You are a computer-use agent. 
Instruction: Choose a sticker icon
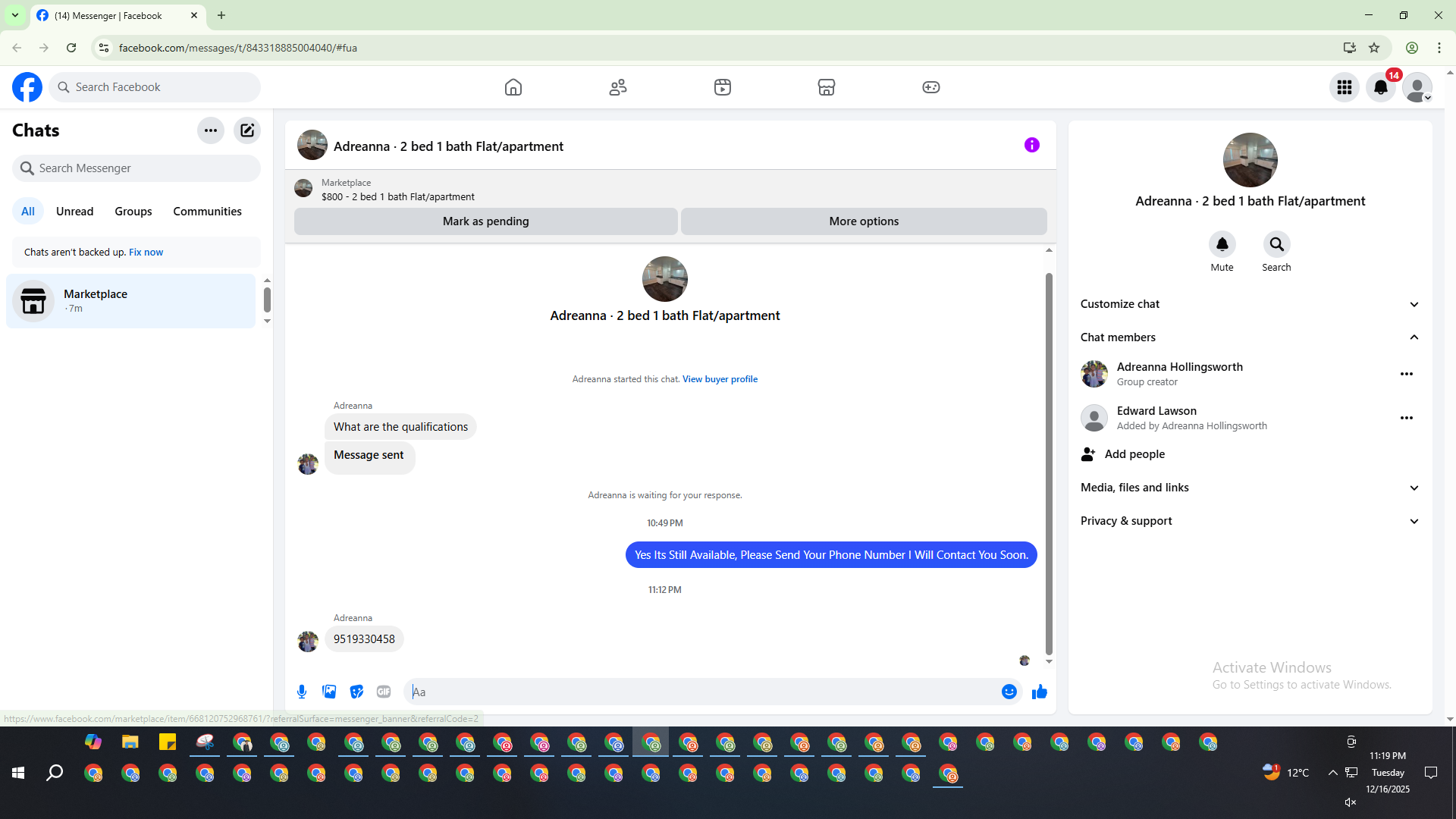click(x=356, y=692)
